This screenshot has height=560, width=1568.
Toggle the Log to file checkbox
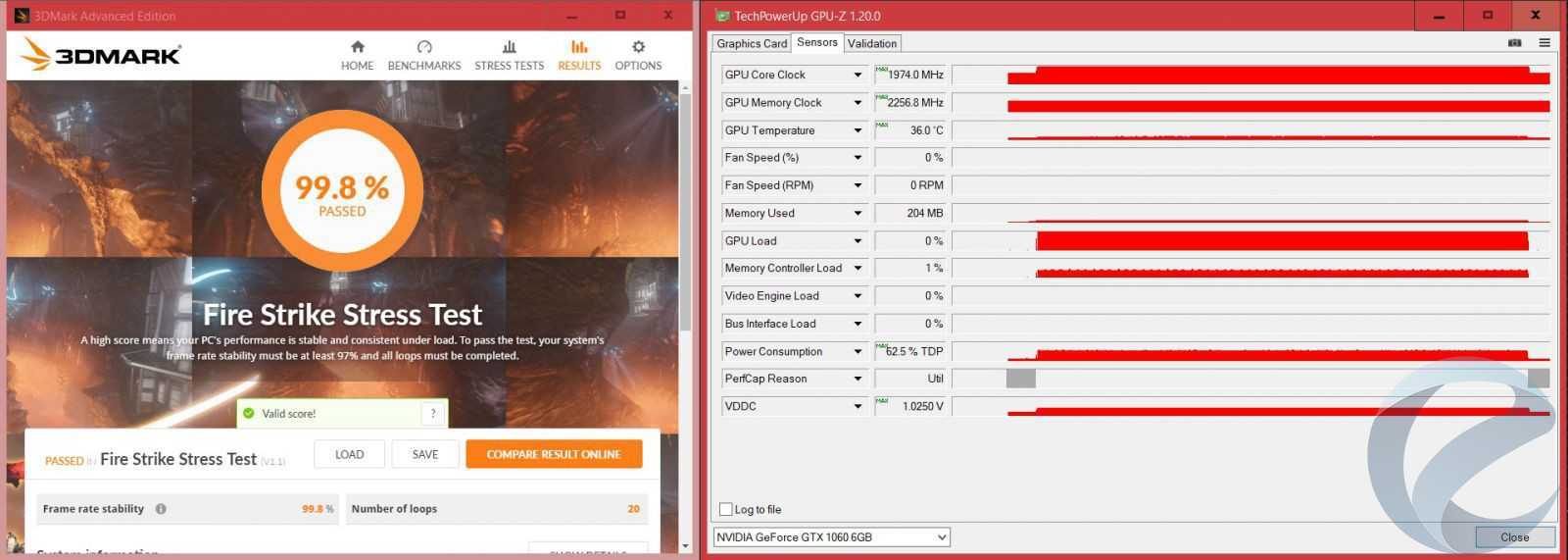coord(726,510)
